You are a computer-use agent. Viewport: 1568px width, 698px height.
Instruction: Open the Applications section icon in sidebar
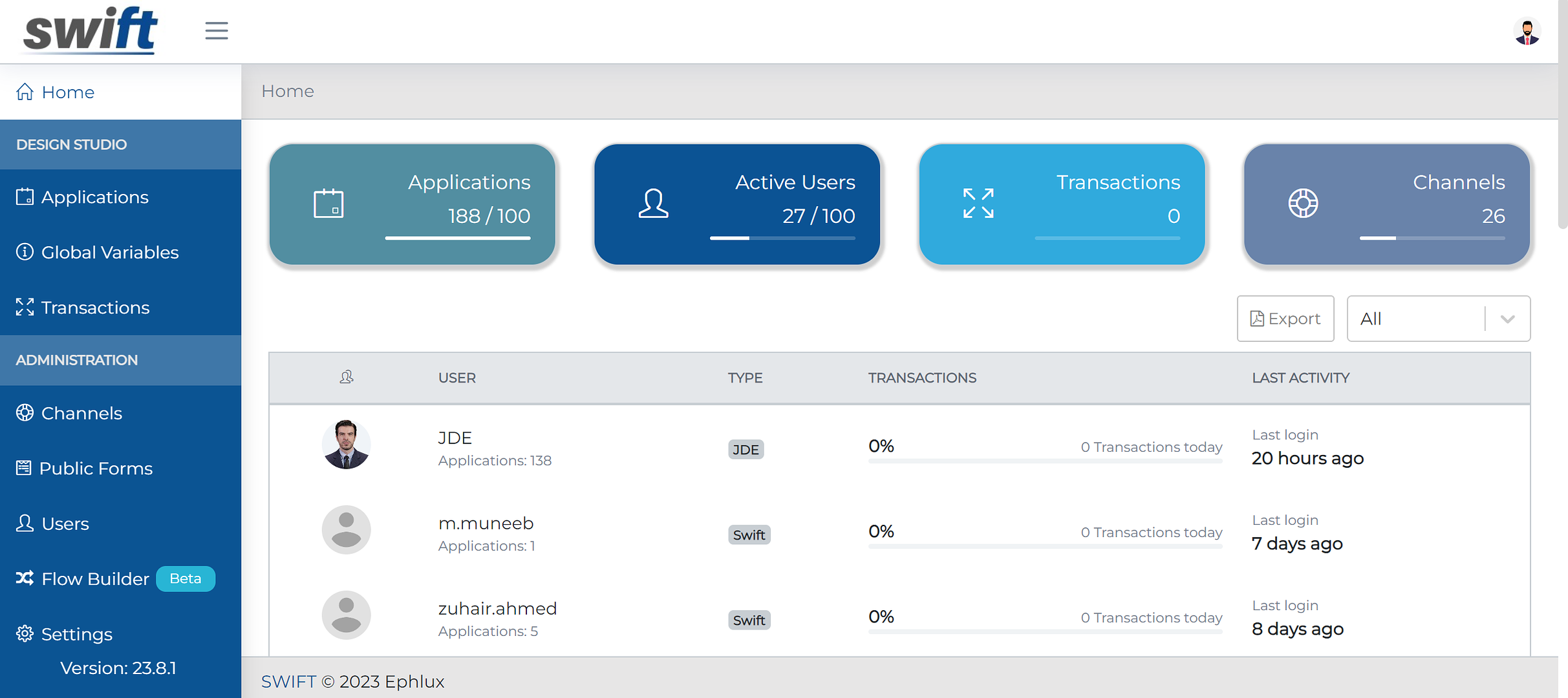pos(25,196)
